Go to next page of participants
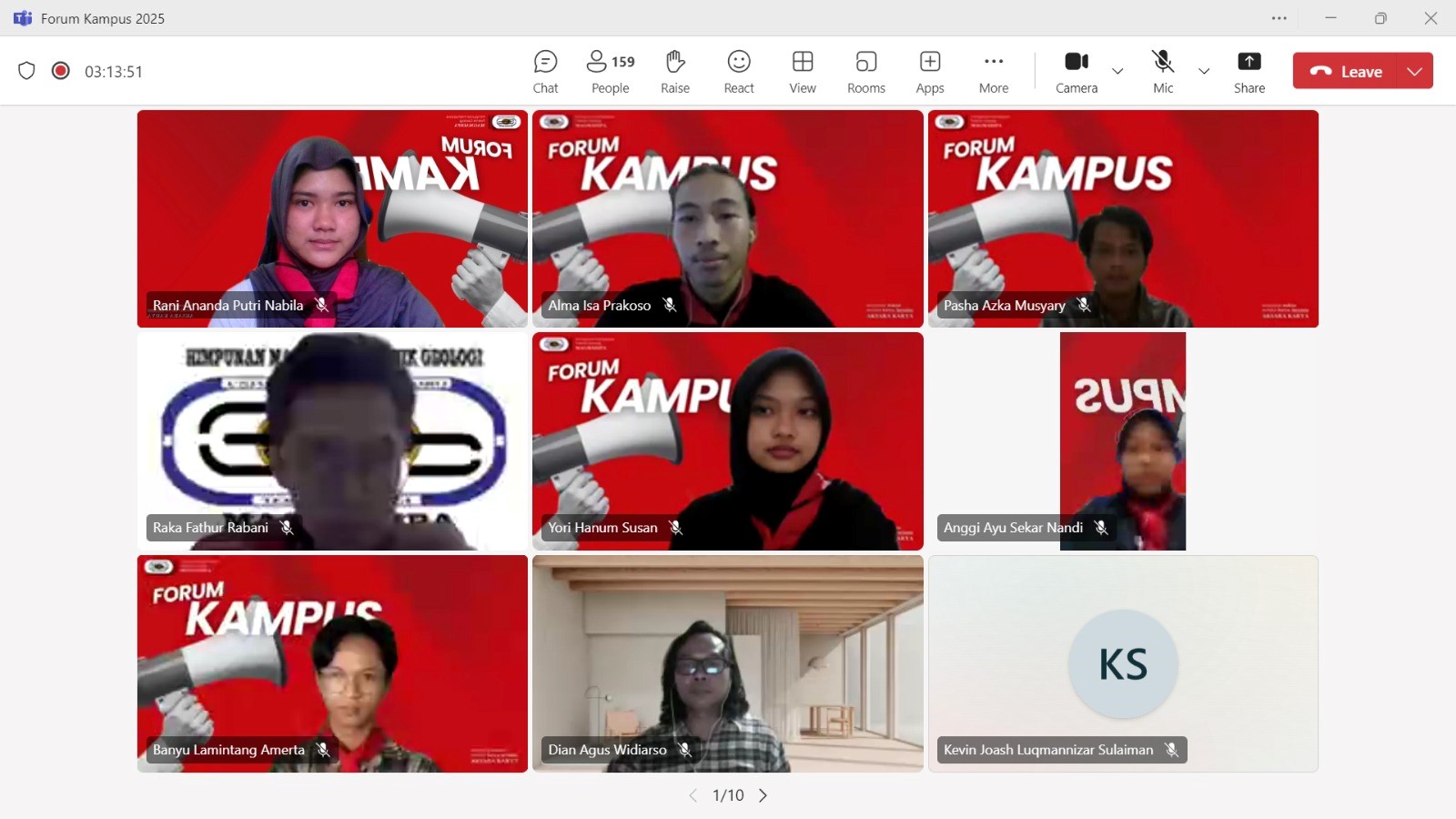Screen dimensions: 1456x819 [763, 795]
